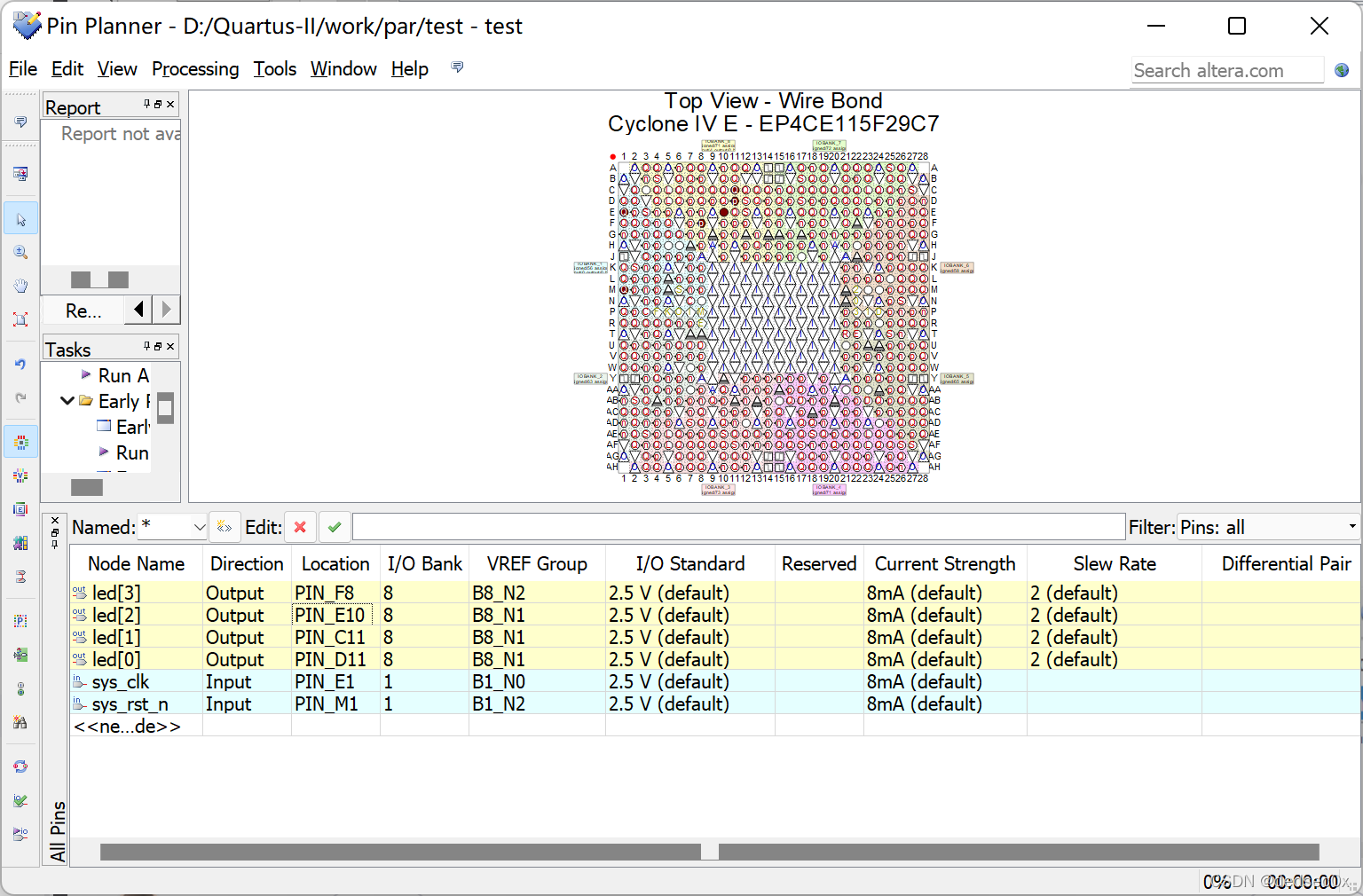Select the sys_clk node name
This screenshot has height=896, width=1363.
tap(121, 681)
